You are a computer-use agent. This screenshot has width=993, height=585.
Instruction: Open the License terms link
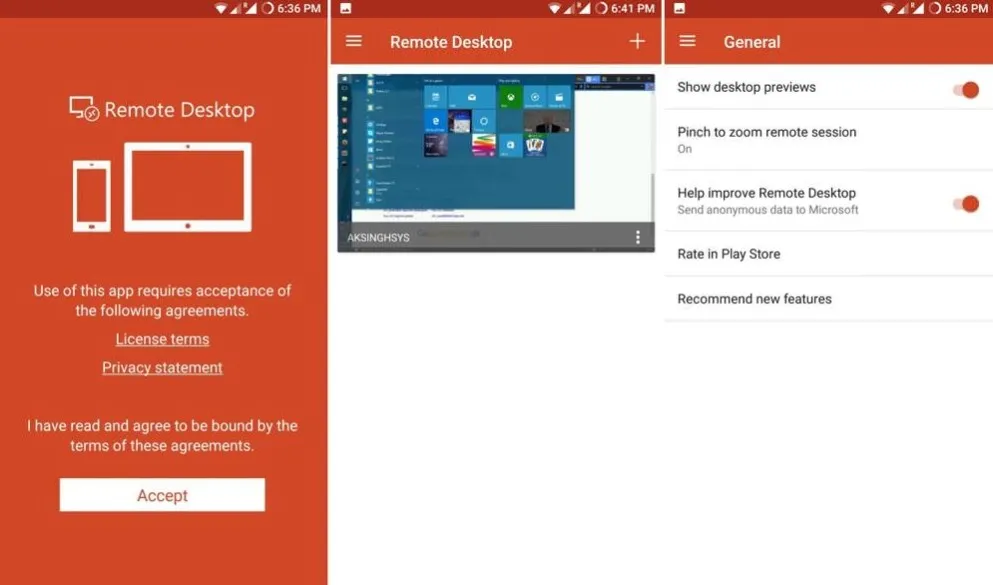click(162, 339)
